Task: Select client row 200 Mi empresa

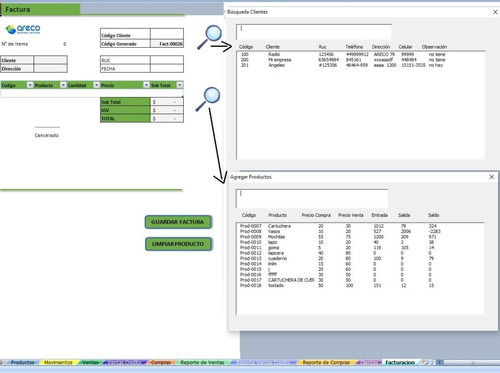Action: [x=360, y=60]
